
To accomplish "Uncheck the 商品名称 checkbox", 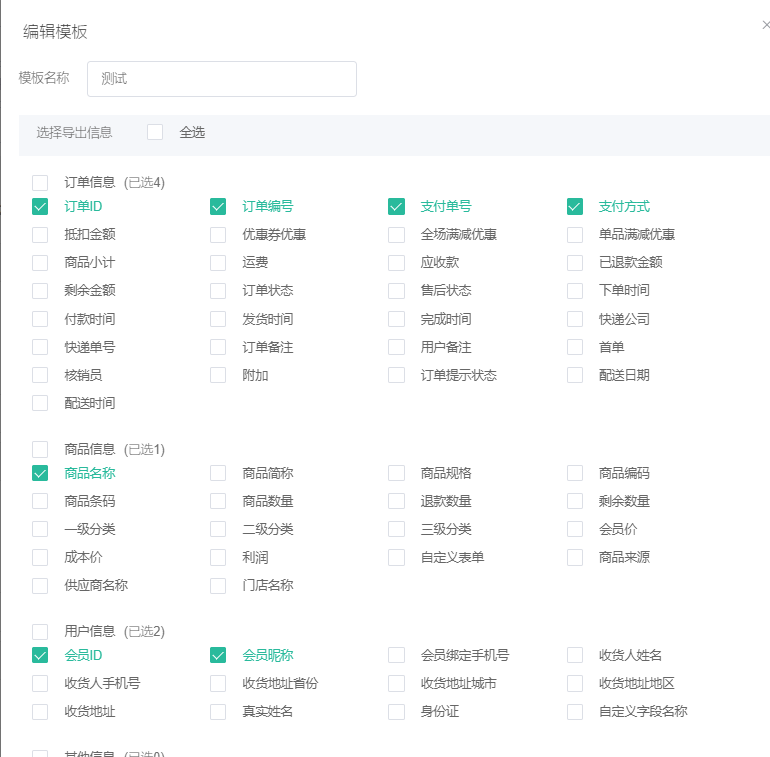I will coord(40,473).
